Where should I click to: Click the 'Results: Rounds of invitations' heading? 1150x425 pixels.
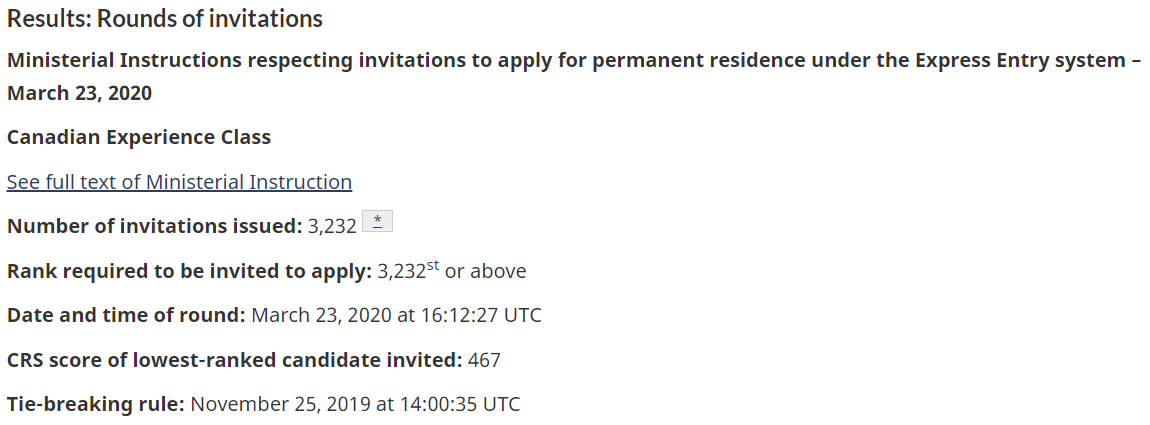click(x=165, y=18)
